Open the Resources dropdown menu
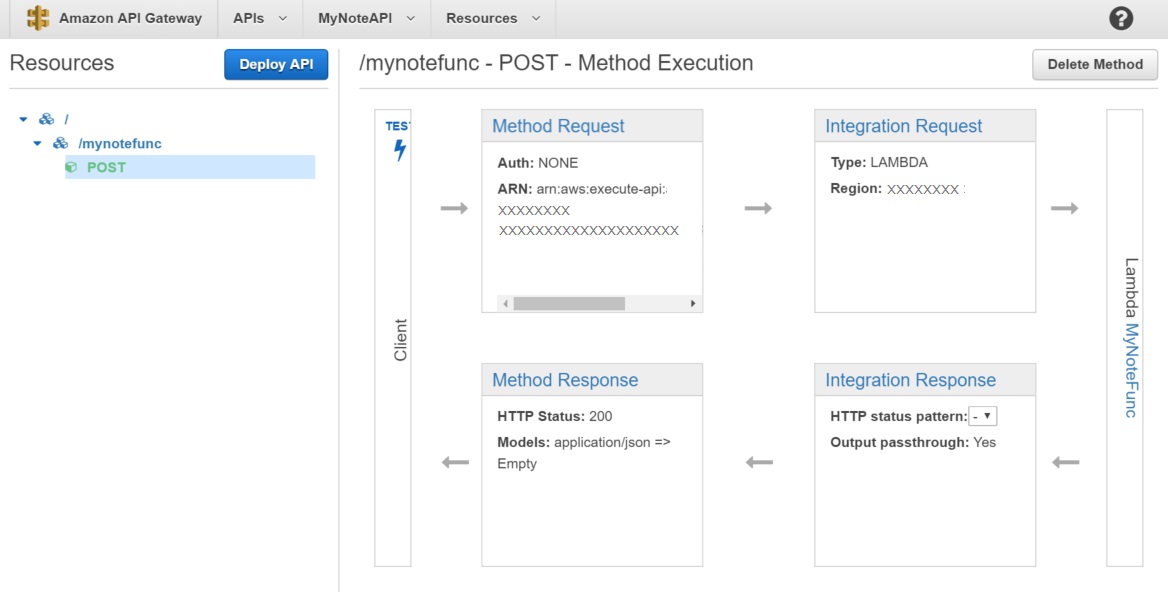 493,19
